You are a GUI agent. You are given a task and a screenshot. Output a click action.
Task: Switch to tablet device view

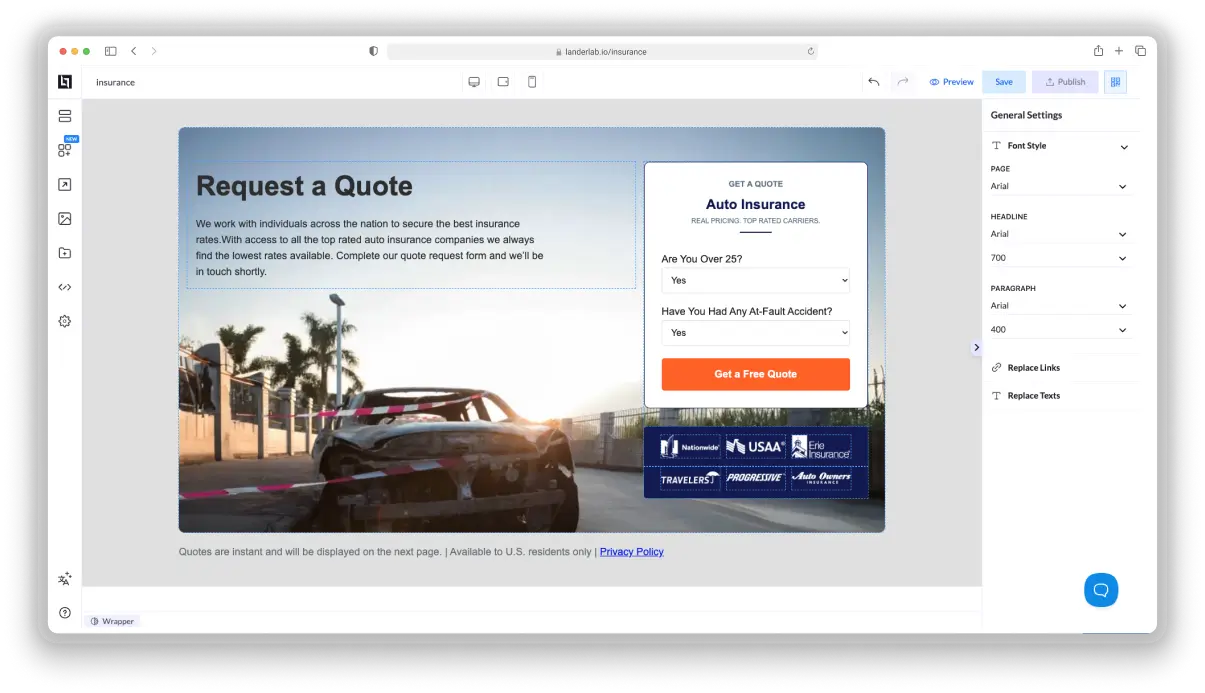[503, 82]
